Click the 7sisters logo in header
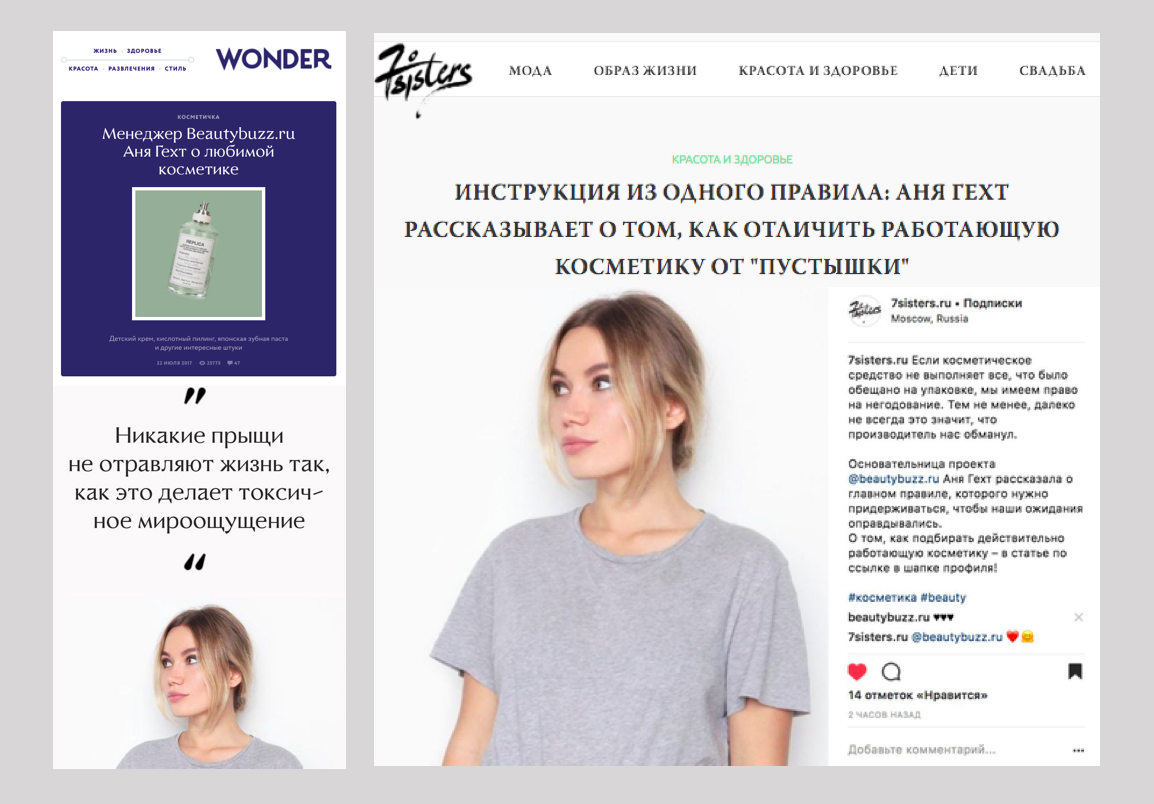 (x=422, y=77)
